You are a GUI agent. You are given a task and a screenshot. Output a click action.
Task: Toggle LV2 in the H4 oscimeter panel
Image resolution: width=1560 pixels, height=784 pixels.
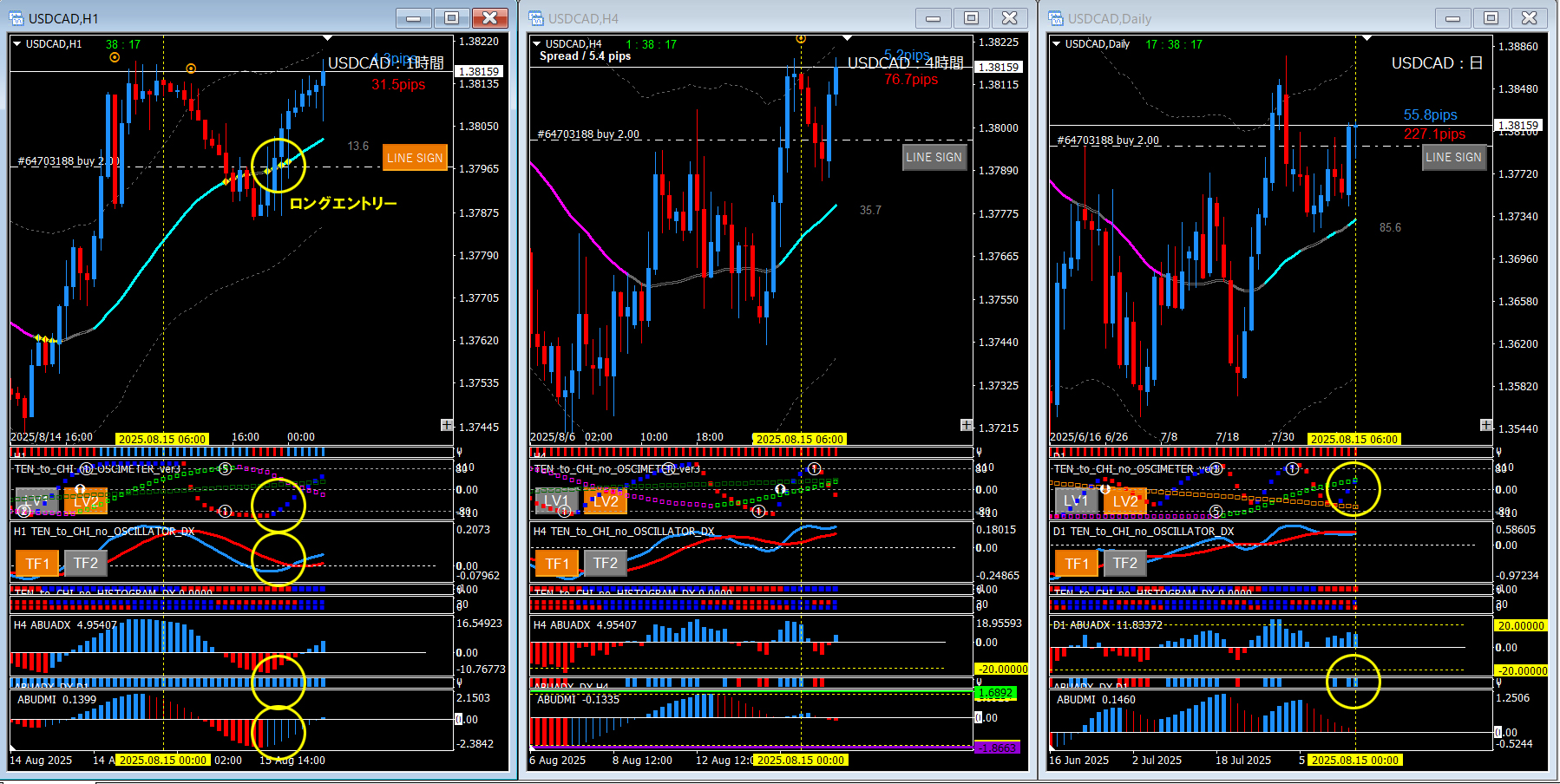(606, 500)
